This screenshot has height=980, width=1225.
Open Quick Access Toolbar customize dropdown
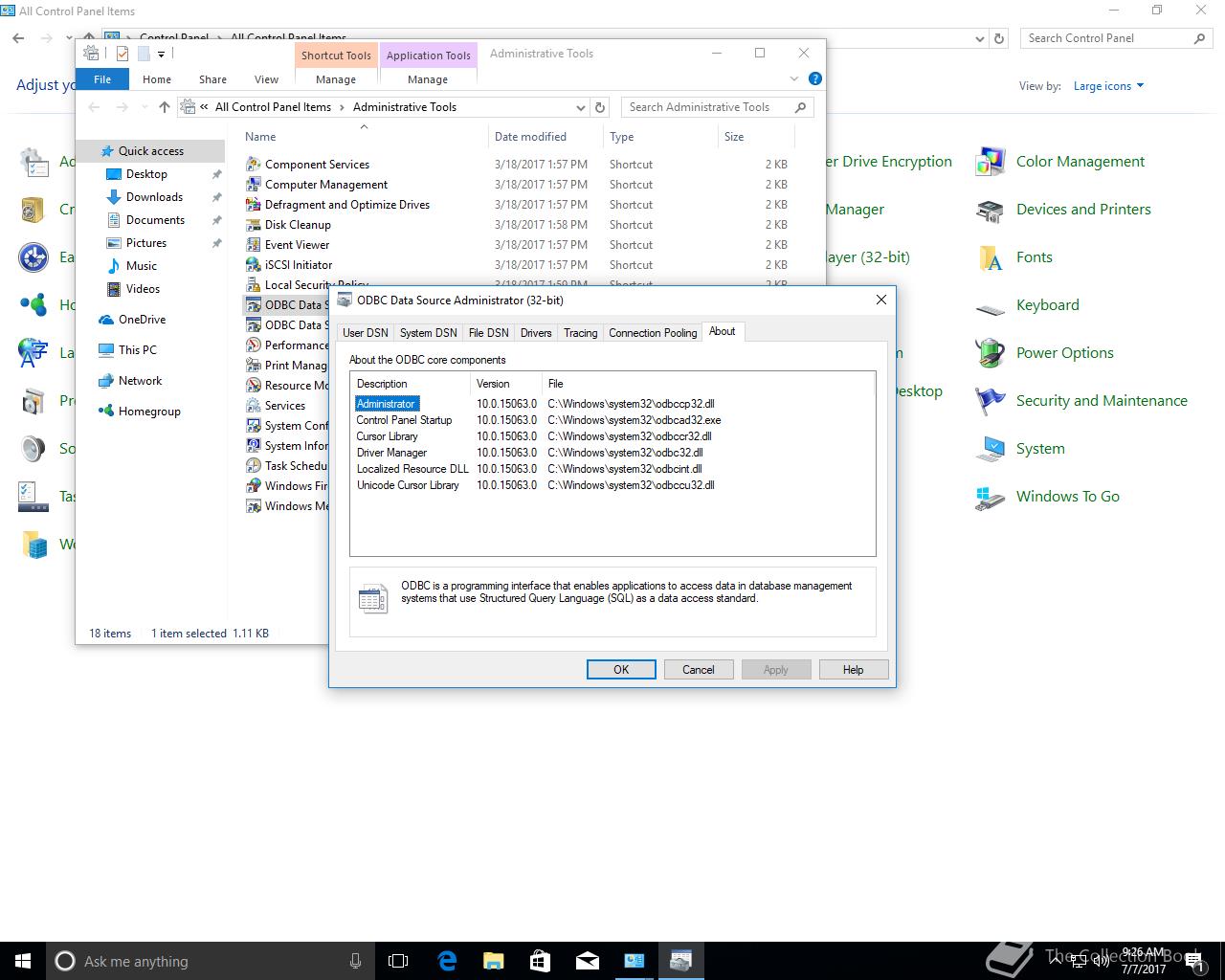[161, 55]
